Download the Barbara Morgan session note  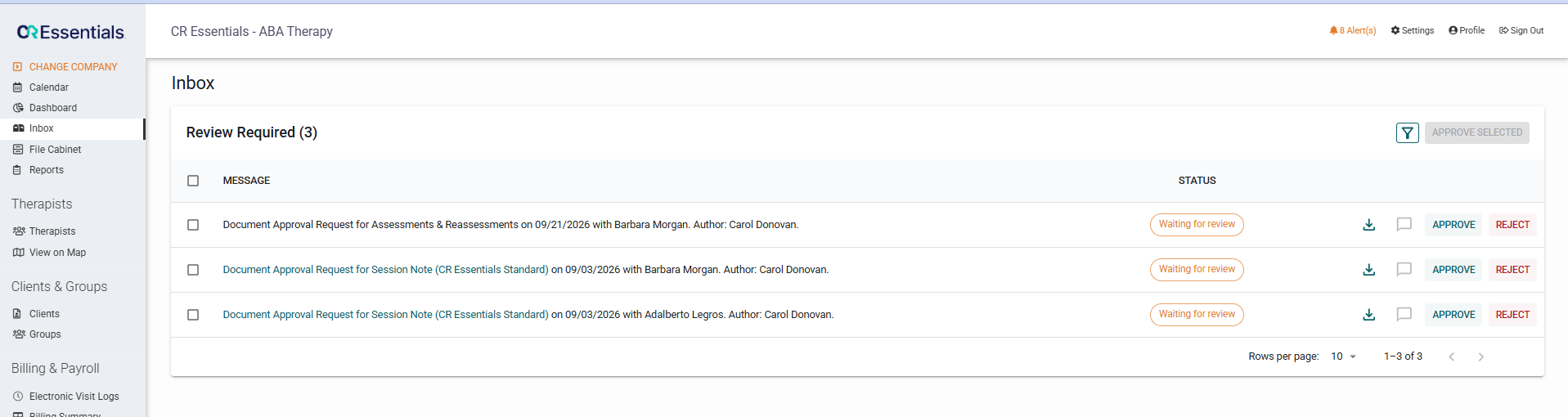coord(1368,270)
